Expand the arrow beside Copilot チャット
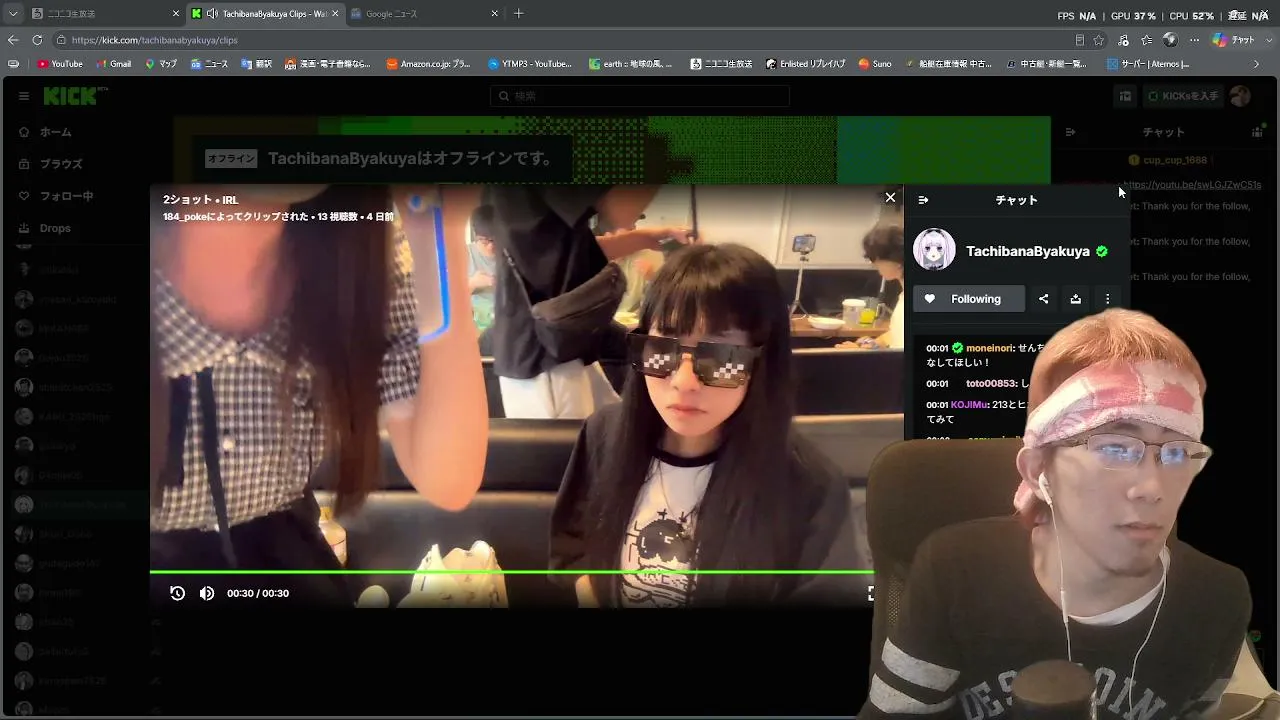The height and width of the screenshot is (720, 1280). 1268,40
